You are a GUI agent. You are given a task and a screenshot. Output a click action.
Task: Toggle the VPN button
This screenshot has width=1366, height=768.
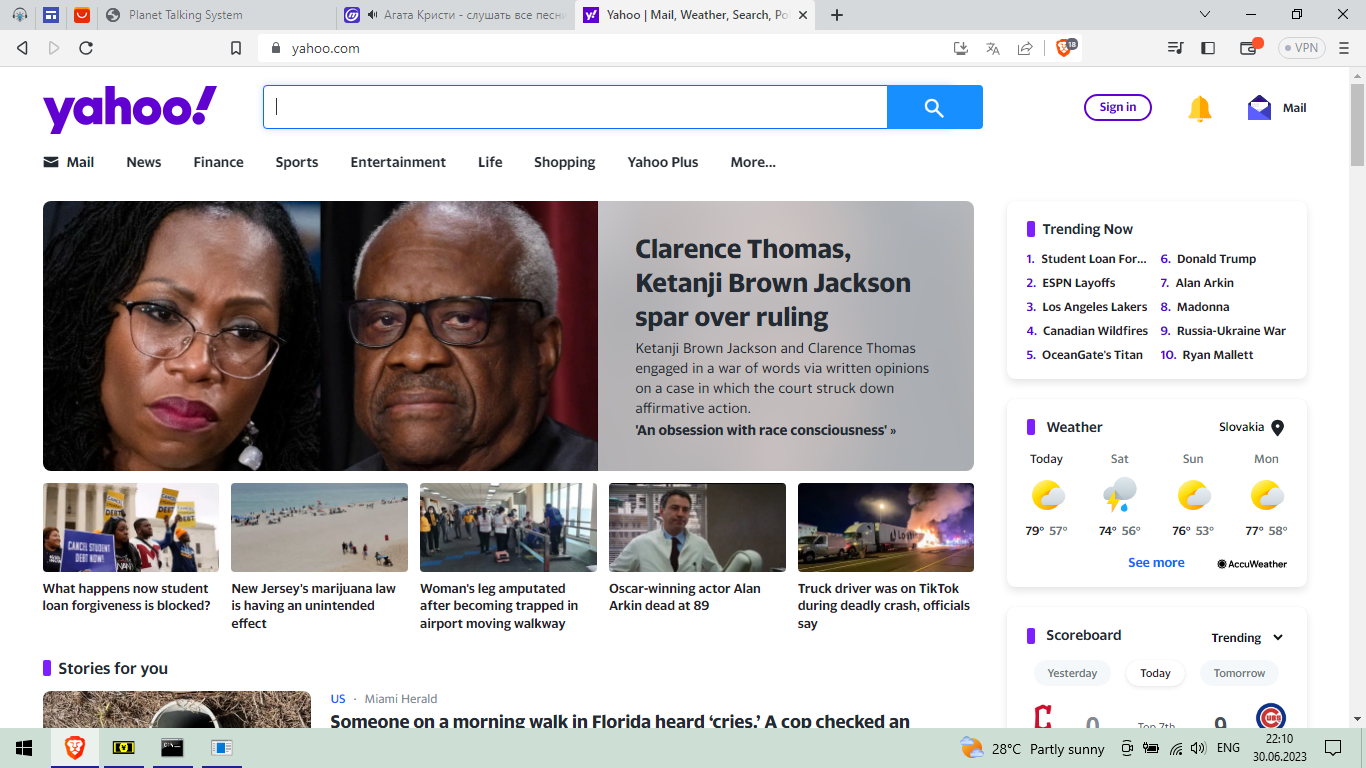pyautogui.click(x=1301, y=48)
